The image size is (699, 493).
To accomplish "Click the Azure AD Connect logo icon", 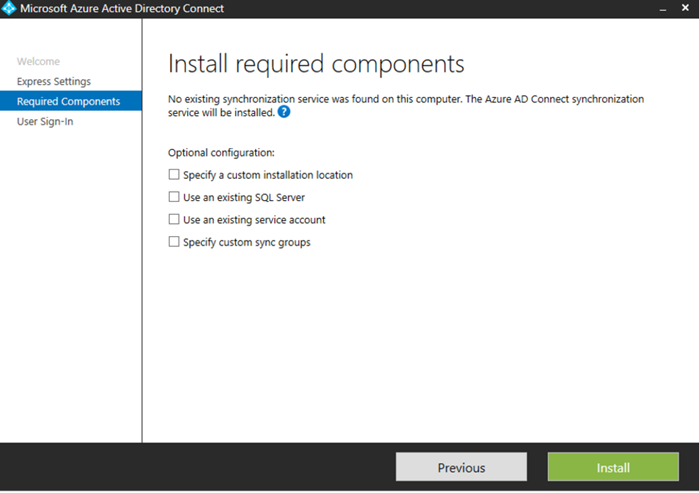I will (10, 9).
